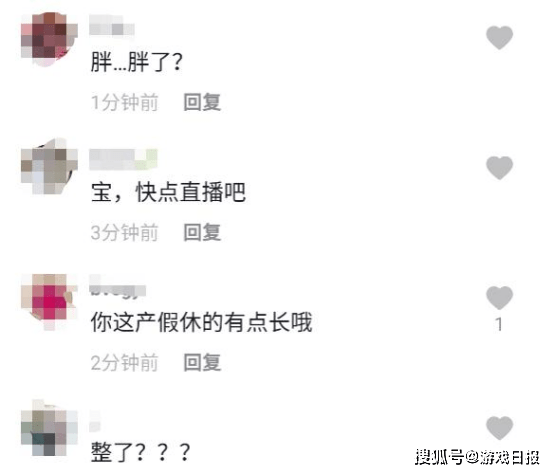554x474 pixels.
Task: Click 回复 under "宝,快点直播吧" comment
Action: click(202, 232)
